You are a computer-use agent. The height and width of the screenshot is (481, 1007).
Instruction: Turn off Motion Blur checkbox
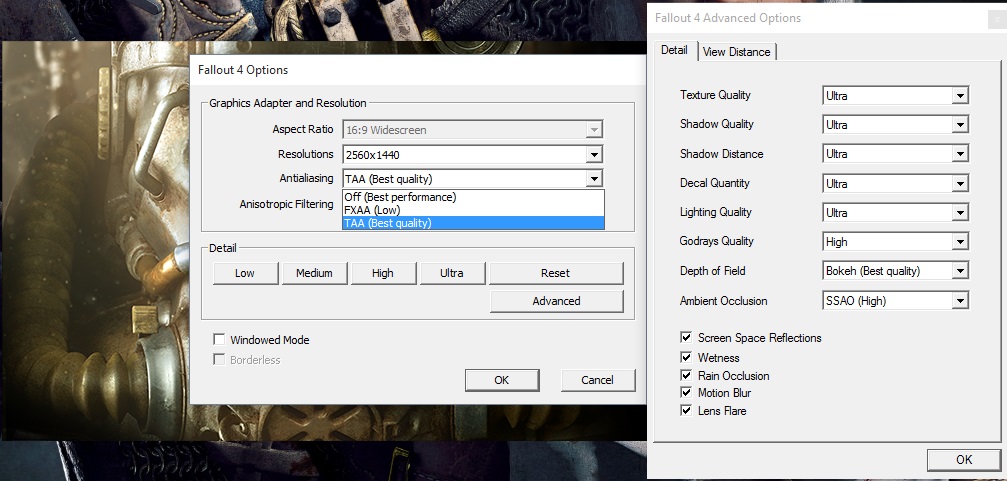tap(686, 392)
